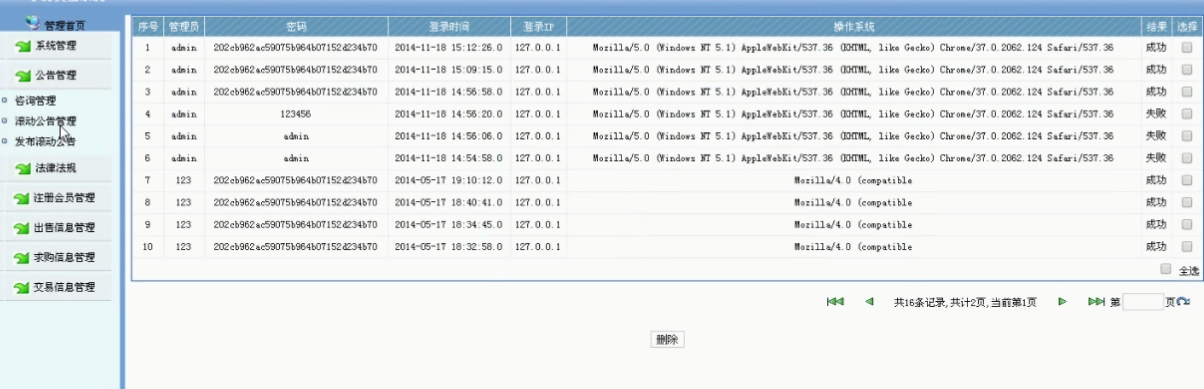This screenshot has height=389, width=1204.
Task: Tick the checkbox for row 7
Action: [1187, 180]
